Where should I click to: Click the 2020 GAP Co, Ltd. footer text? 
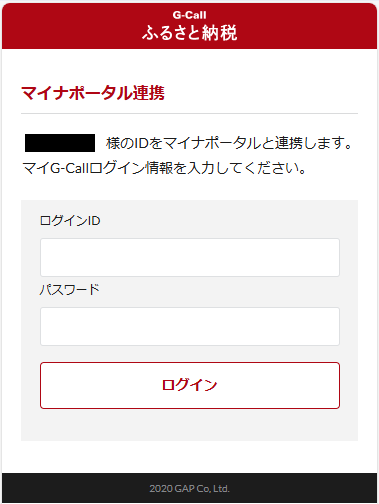[x=189, y=489]
